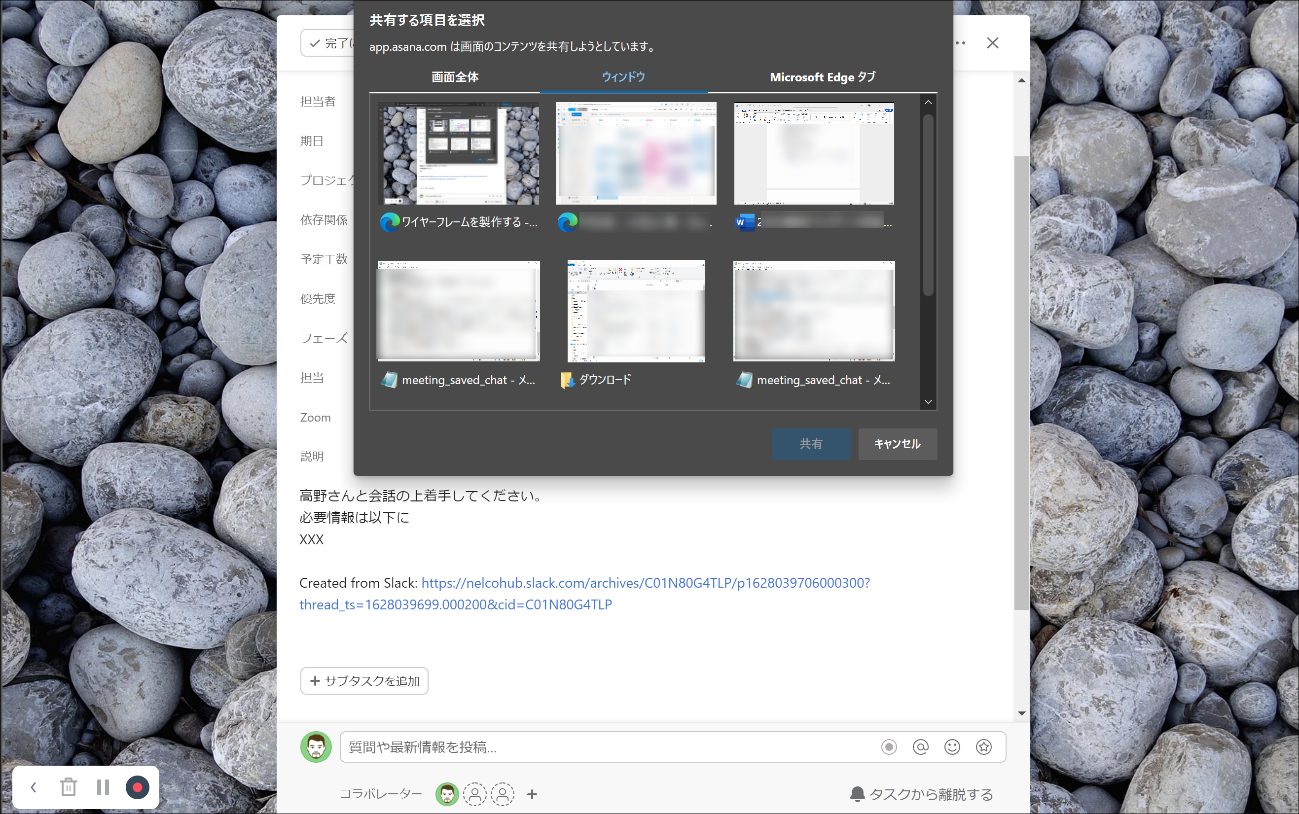1299x814 pixels.
Task: Click the scroll-up arrow of the window list
Action: [x=928, y=101]
